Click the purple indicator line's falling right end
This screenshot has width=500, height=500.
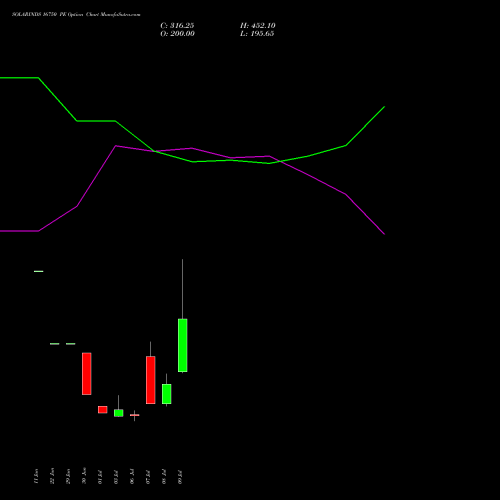coord(384,234)
